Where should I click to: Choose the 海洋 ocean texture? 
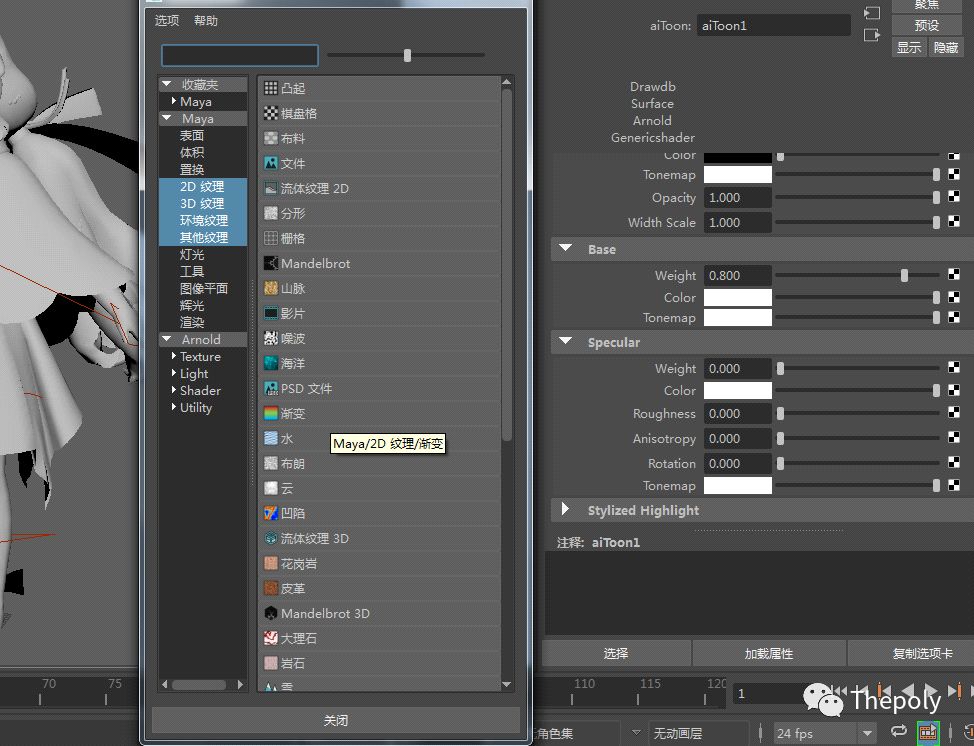(x=380, y=363)
